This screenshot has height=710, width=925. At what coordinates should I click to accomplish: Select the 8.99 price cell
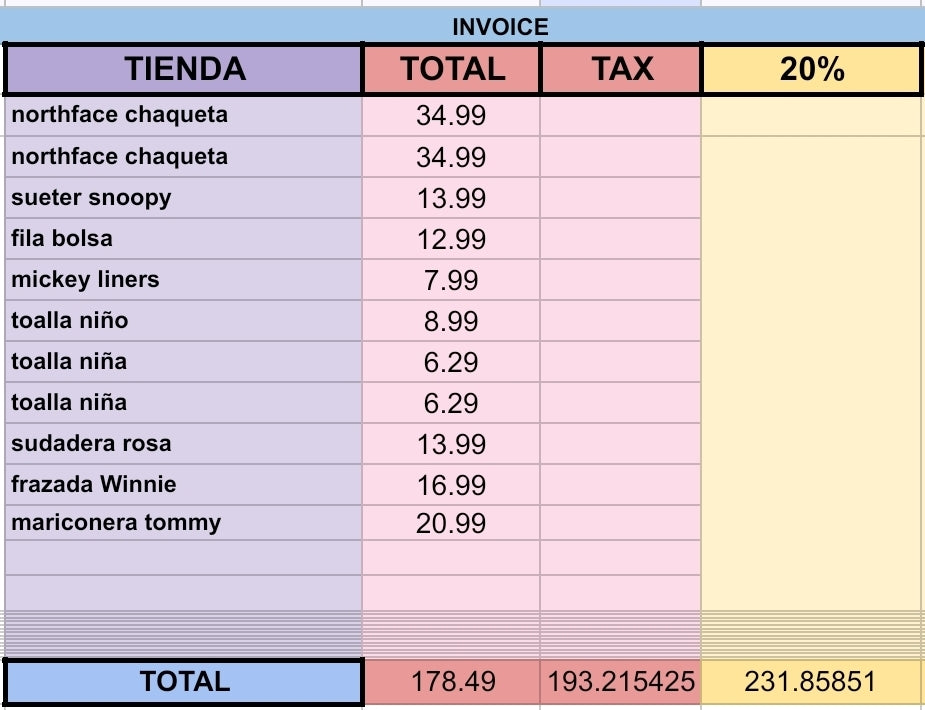click(452, 321)
